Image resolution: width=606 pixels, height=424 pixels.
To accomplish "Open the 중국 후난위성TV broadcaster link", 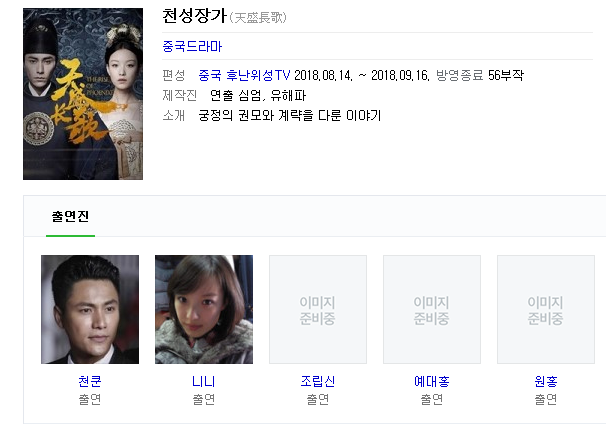I will point(244,75).
